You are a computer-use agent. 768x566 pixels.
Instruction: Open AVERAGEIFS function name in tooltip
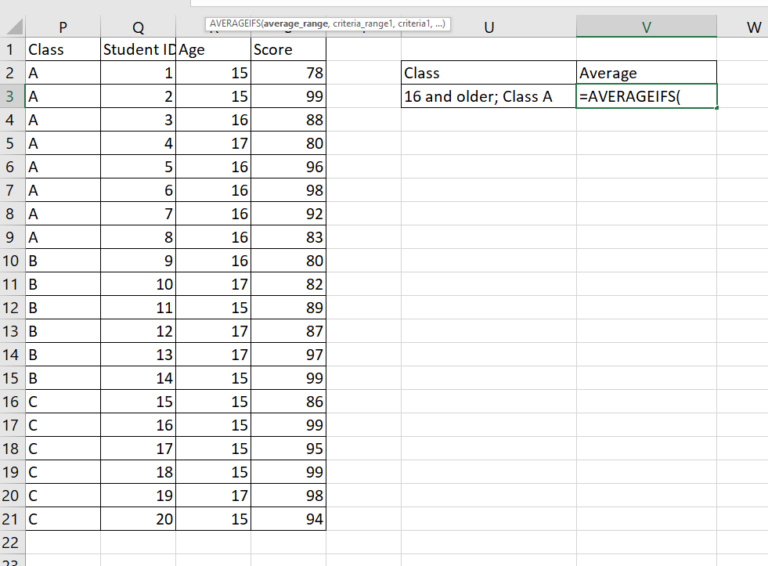click(234, 23)
